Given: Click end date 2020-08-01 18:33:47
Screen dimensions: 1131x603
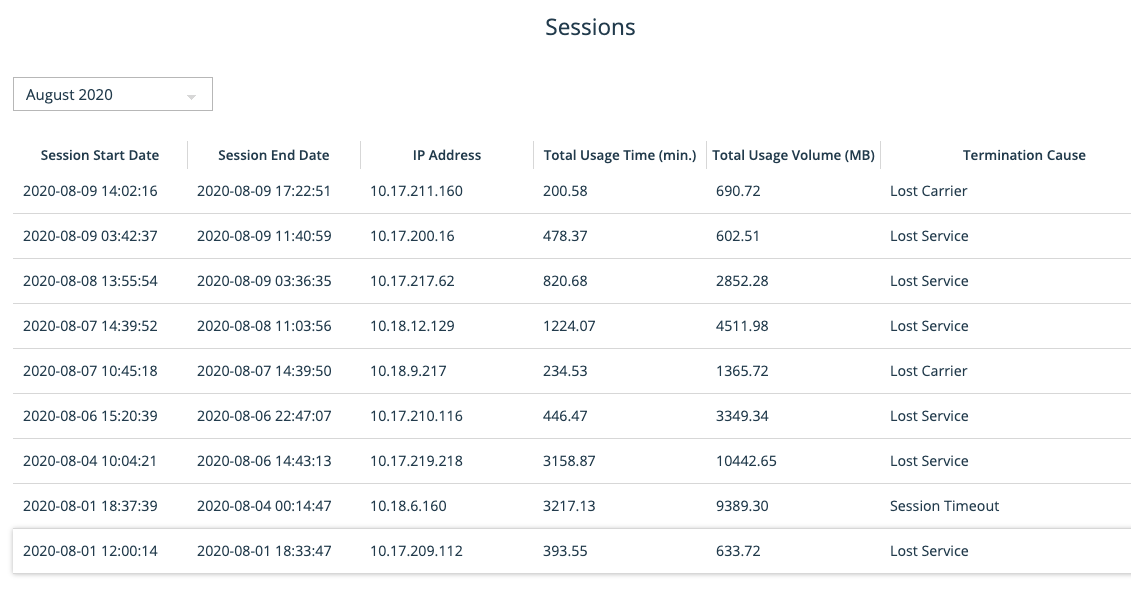Looking at the screenshot, I should [264, 551].
